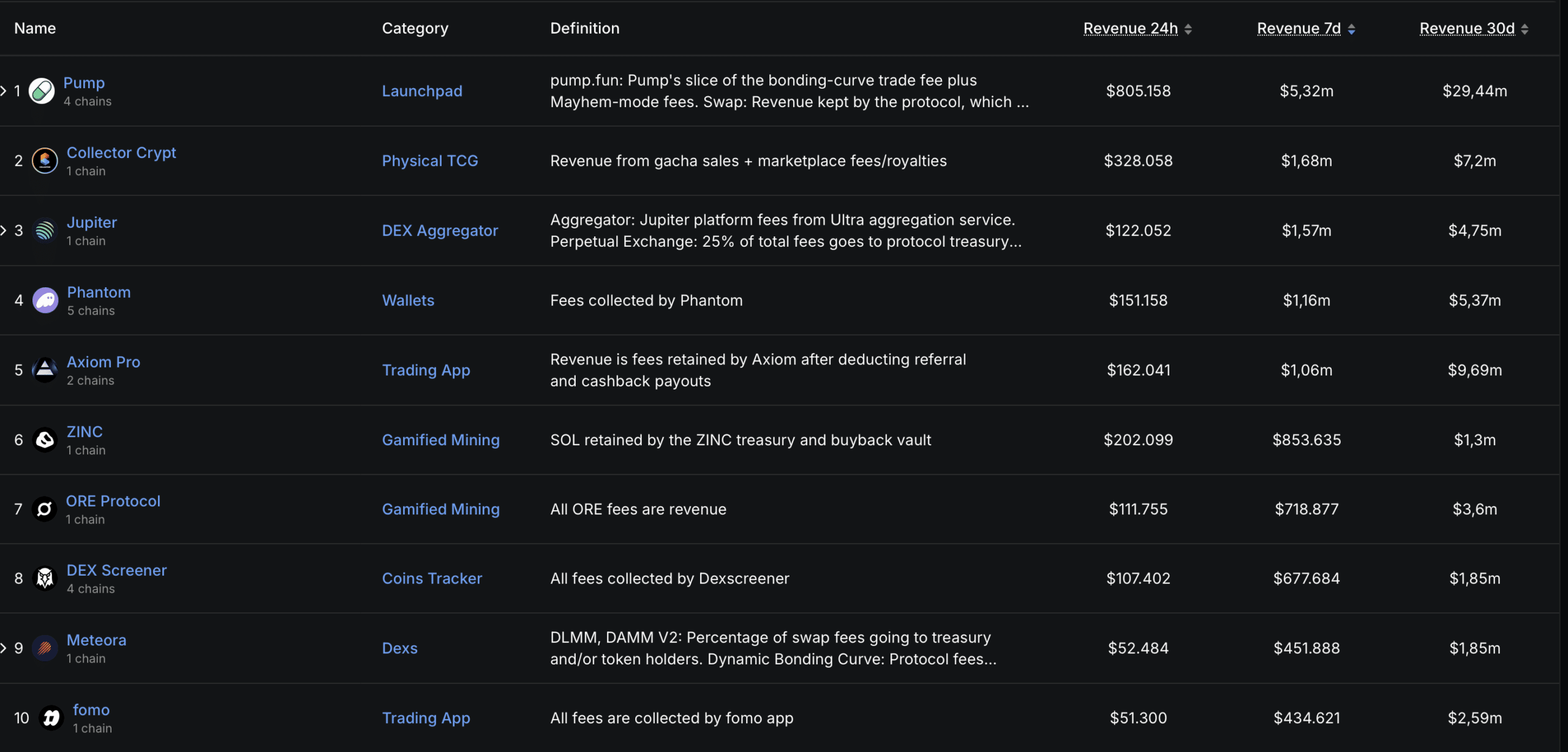Expand the Pump row chevron
The width and height of the screenshot is (1568, 752).
coord(4,91)
